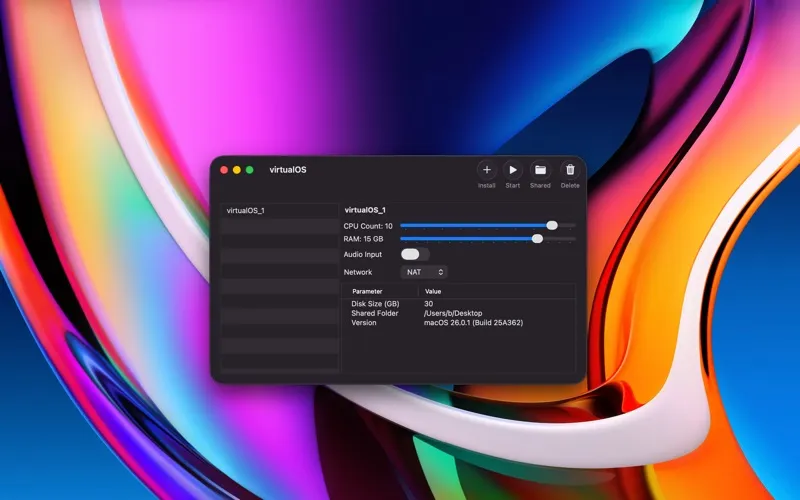The height and width of the screenshot is (500, 800).
Task: Click the virtualOS window title
Action: [x=288, y=170]
